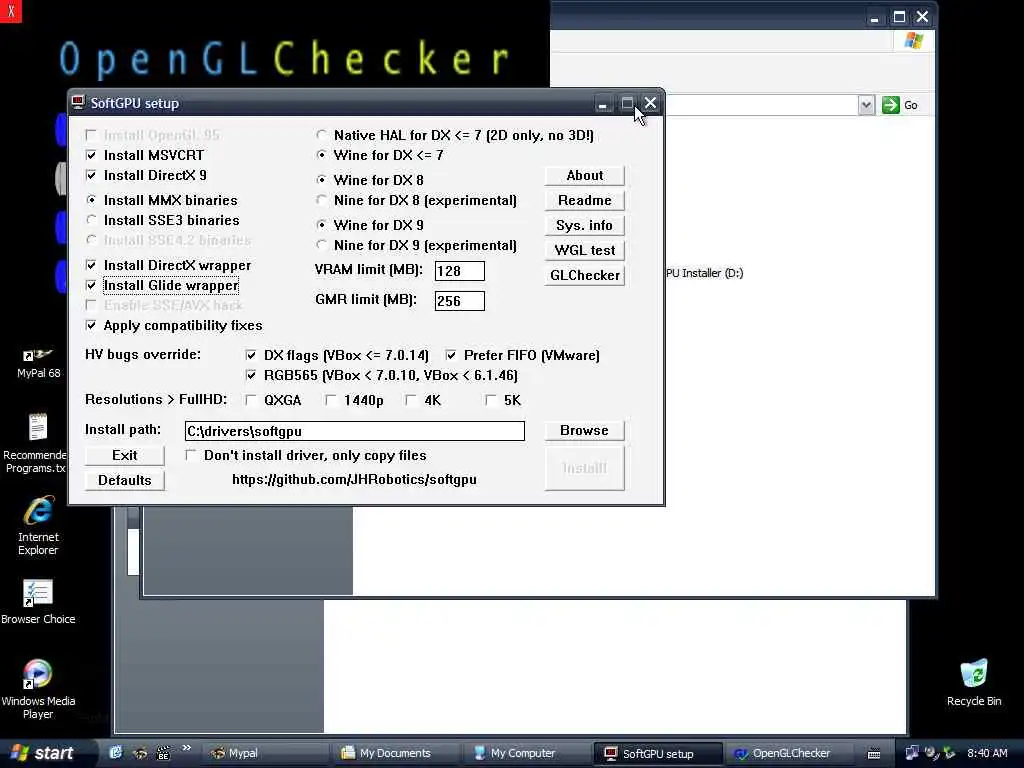Image resolution: width=1024 pixels, height=768 pixels.
Task: Select Wine for DX <= 7
Action: coord(321,155)
